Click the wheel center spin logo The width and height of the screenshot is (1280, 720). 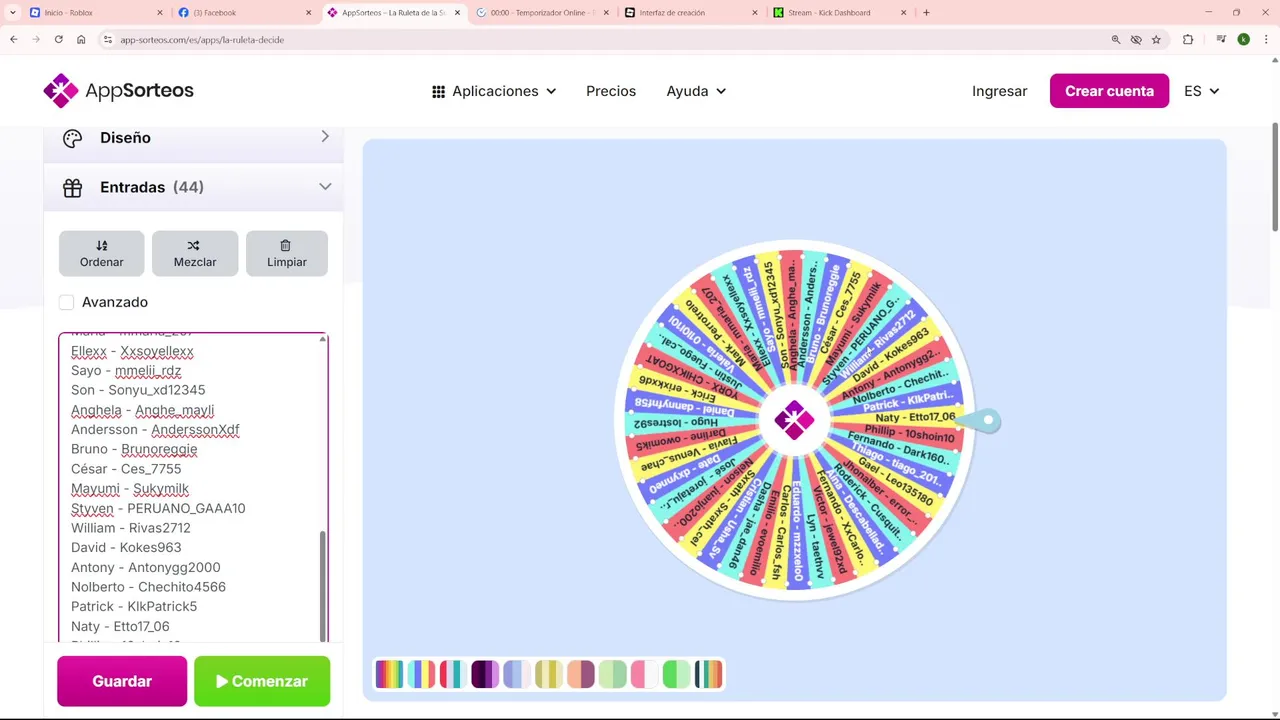794,420
